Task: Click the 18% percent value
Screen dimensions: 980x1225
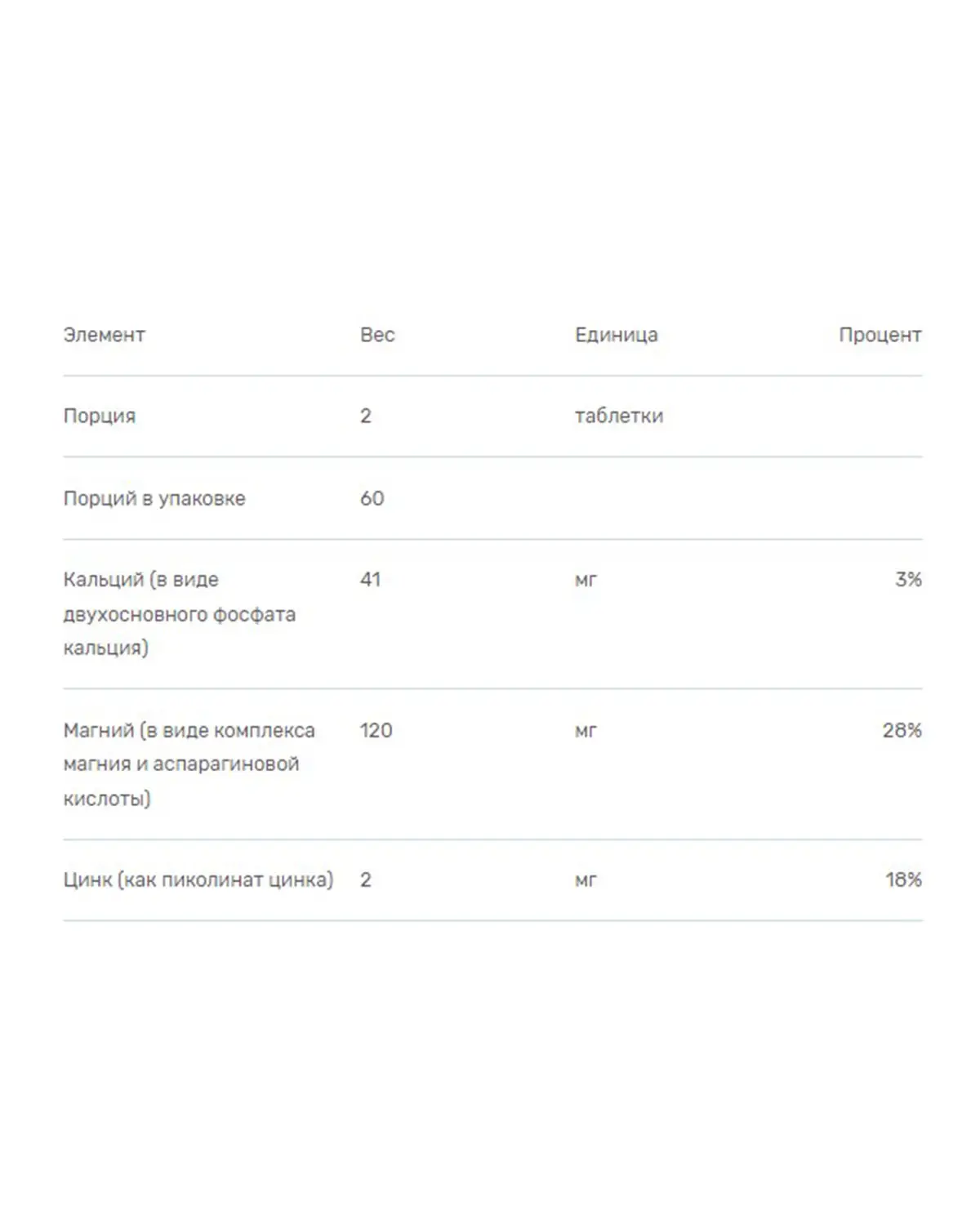Action: (x=903, y=880)
